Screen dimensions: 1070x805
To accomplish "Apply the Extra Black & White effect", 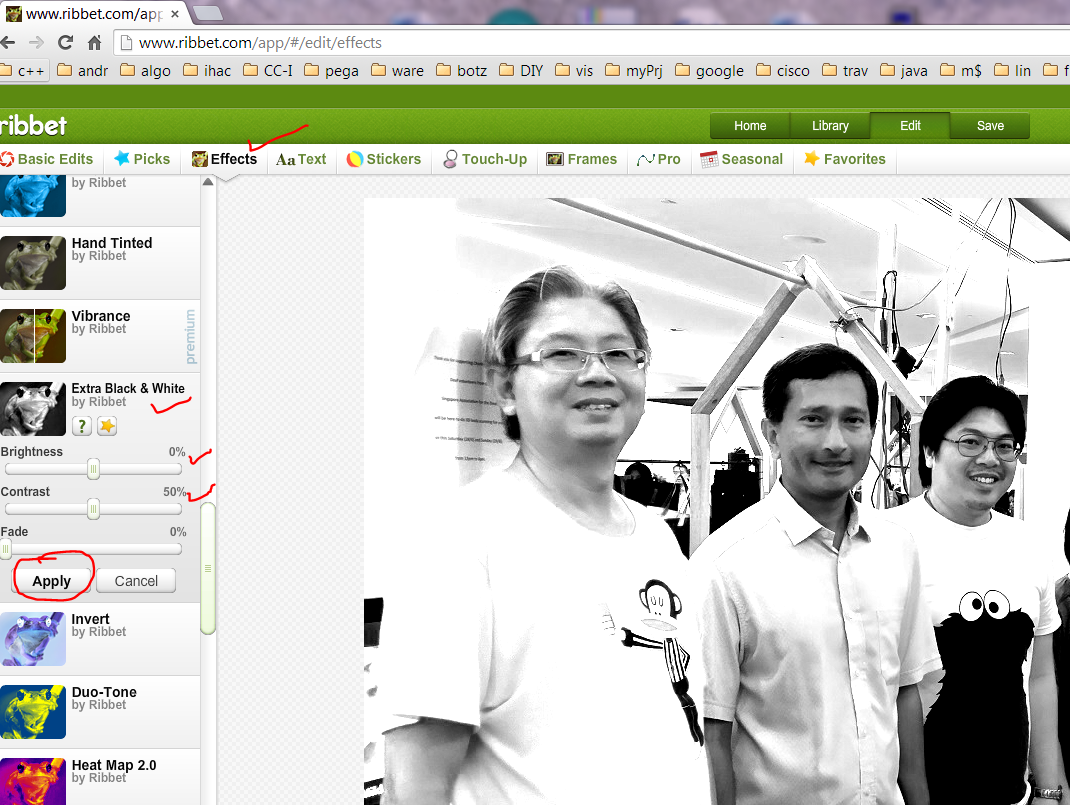I will pos(52,581).
